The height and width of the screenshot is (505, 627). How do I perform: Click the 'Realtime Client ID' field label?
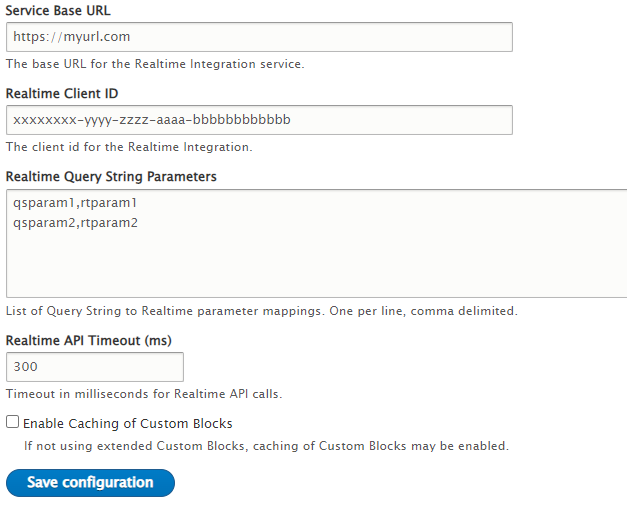[x=68, y=94]
